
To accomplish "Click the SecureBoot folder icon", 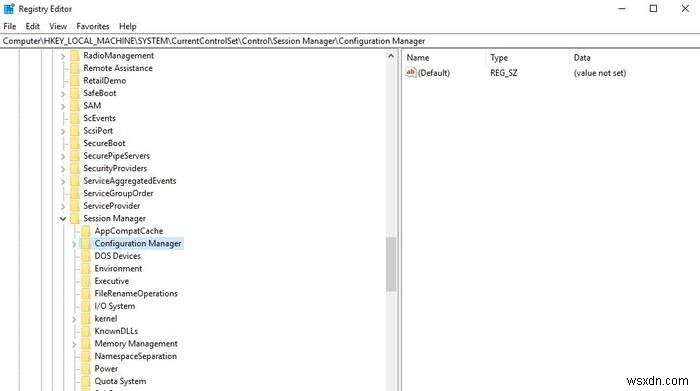I will click(75, 143).
